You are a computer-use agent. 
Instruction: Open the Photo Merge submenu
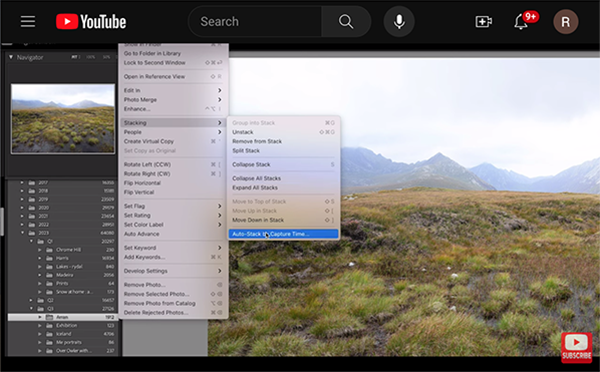click(x=173, y=100)
